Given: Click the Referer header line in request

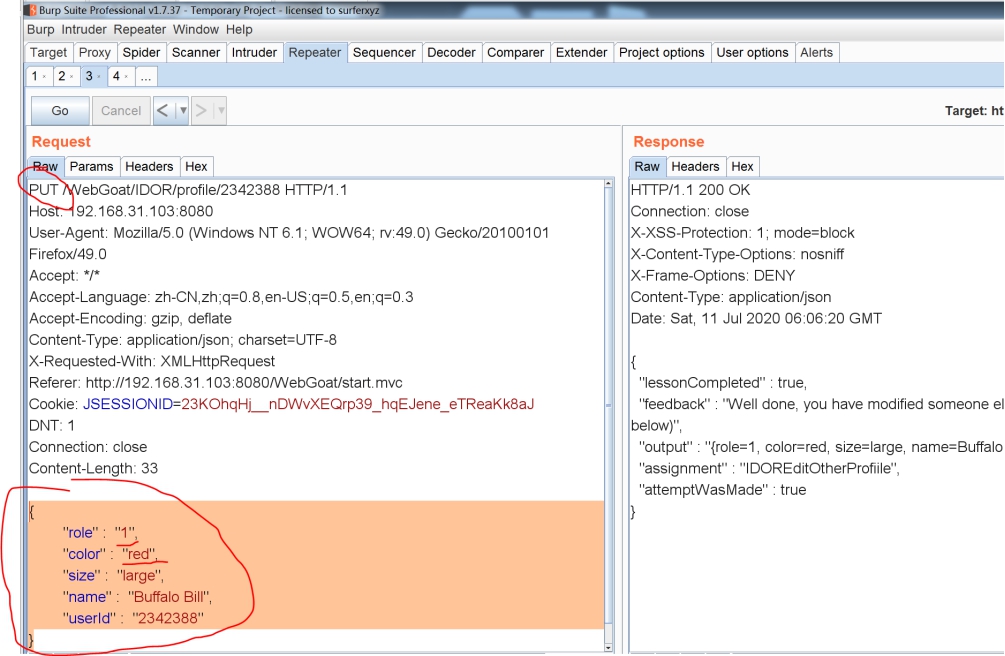Looking at the screenshot, I should 216,383.
